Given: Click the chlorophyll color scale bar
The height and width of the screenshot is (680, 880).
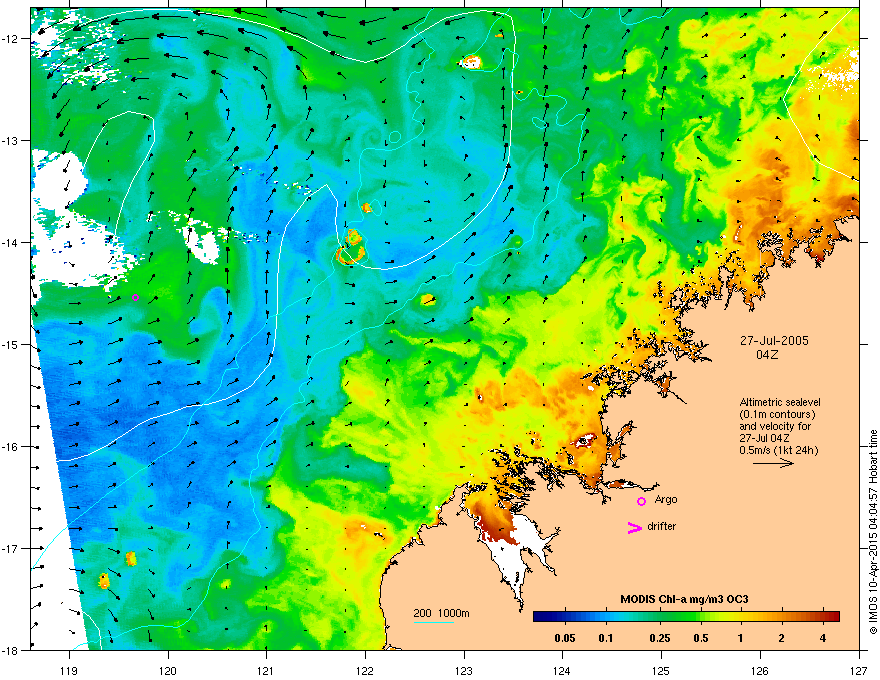Looking at the screenshot, I should point(686,616).
